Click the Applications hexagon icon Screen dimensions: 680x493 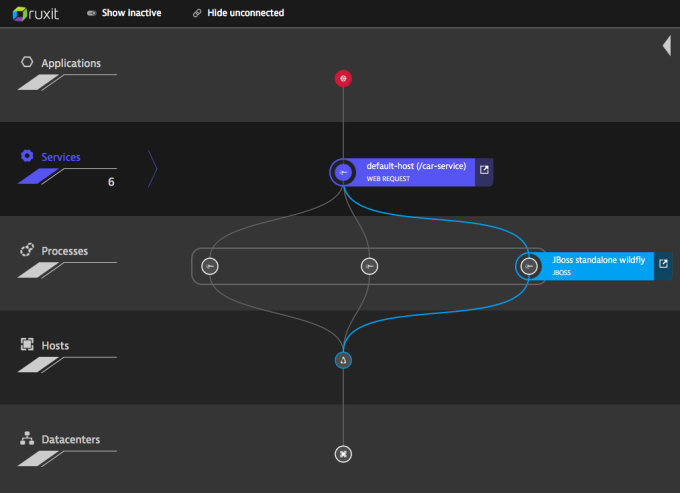(x=27, y=62)
